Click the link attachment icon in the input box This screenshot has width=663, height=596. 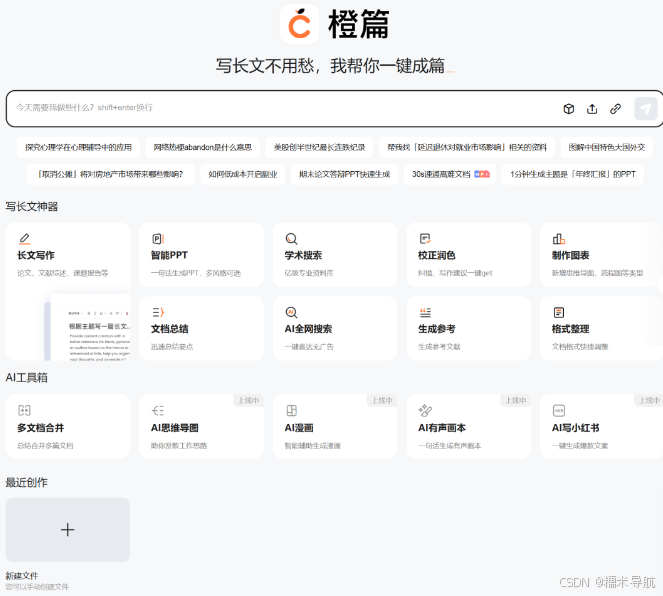click(615, 109)
